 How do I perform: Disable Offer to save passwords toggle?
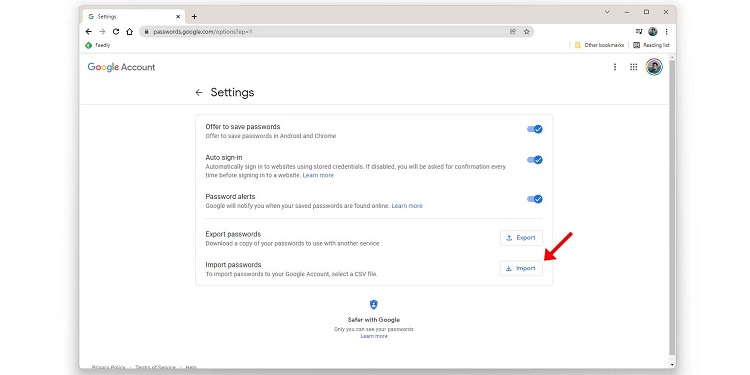[x=535, y=129]
